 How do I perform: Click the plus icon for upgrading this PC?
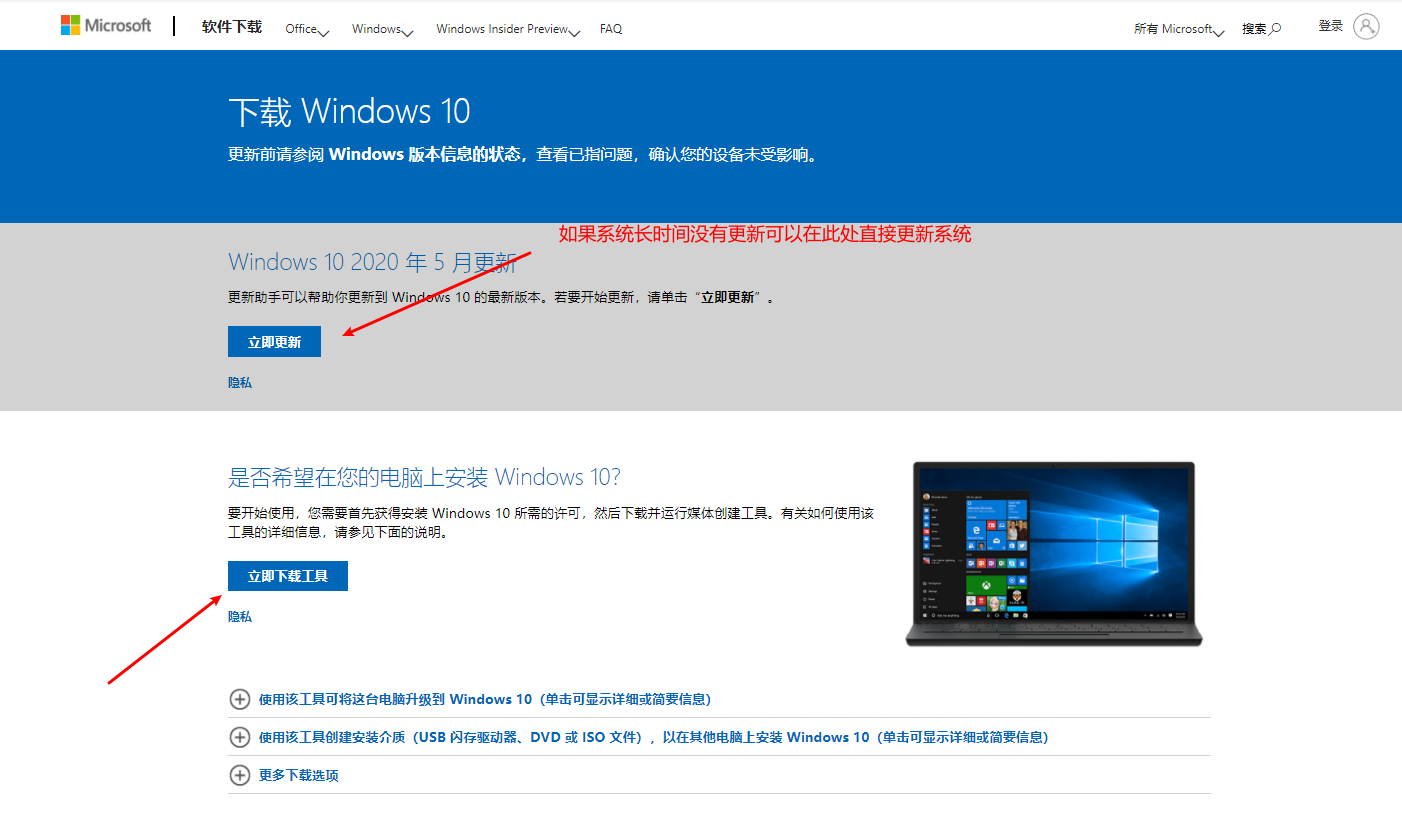click(240, 699)
